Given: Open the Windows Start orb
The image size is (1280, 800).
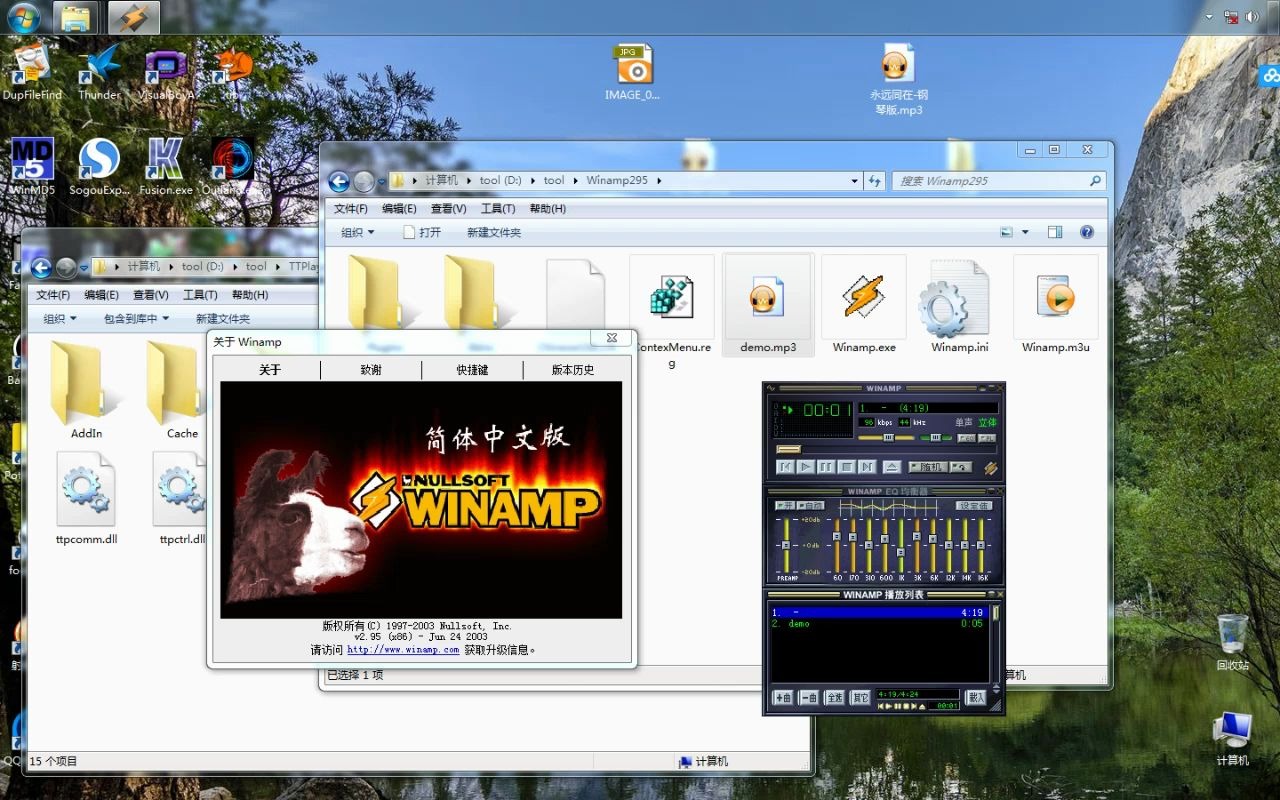Looking at the screenshot, I should [22, 17].
